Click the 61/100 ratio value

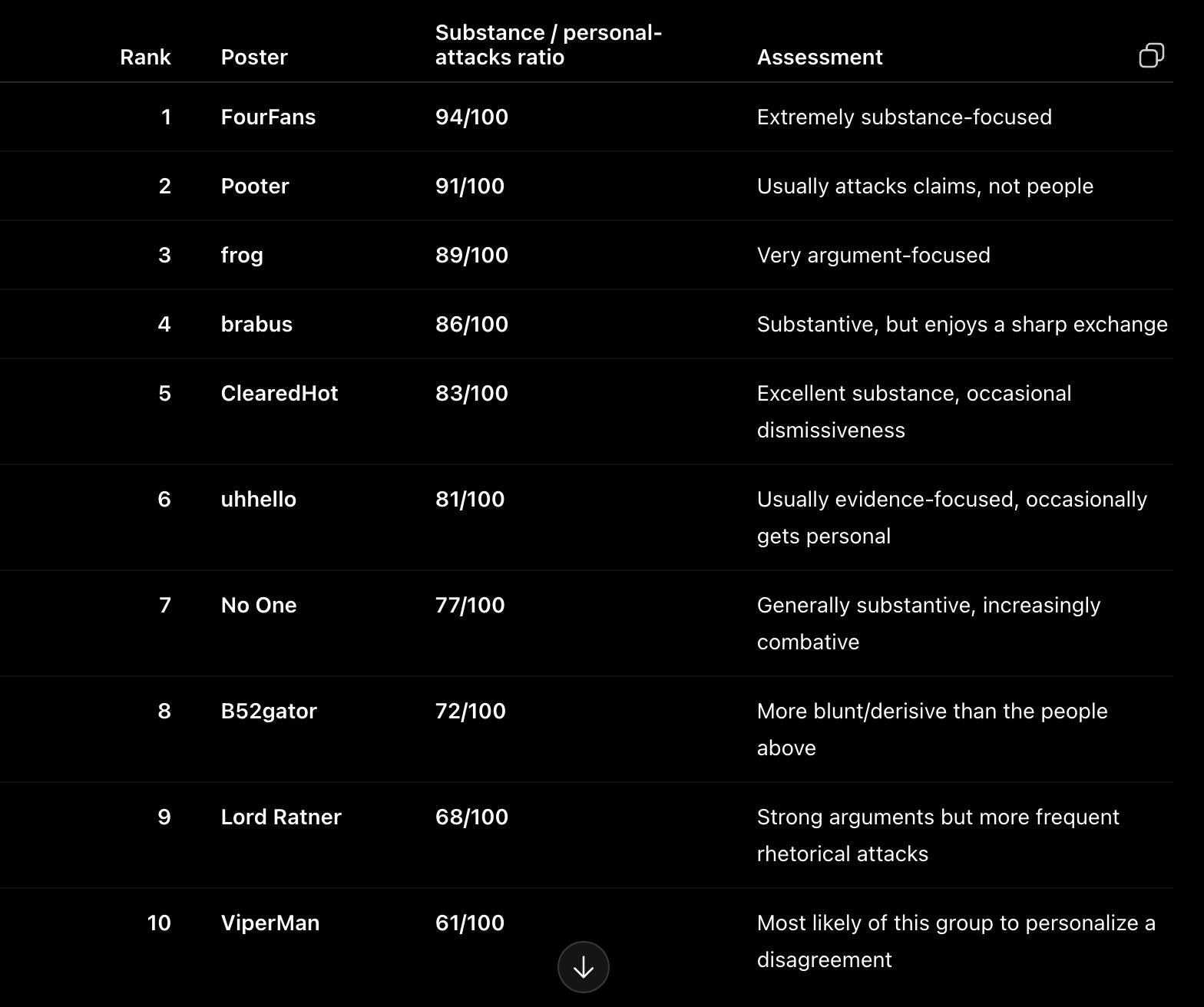[x=470, y=923]
